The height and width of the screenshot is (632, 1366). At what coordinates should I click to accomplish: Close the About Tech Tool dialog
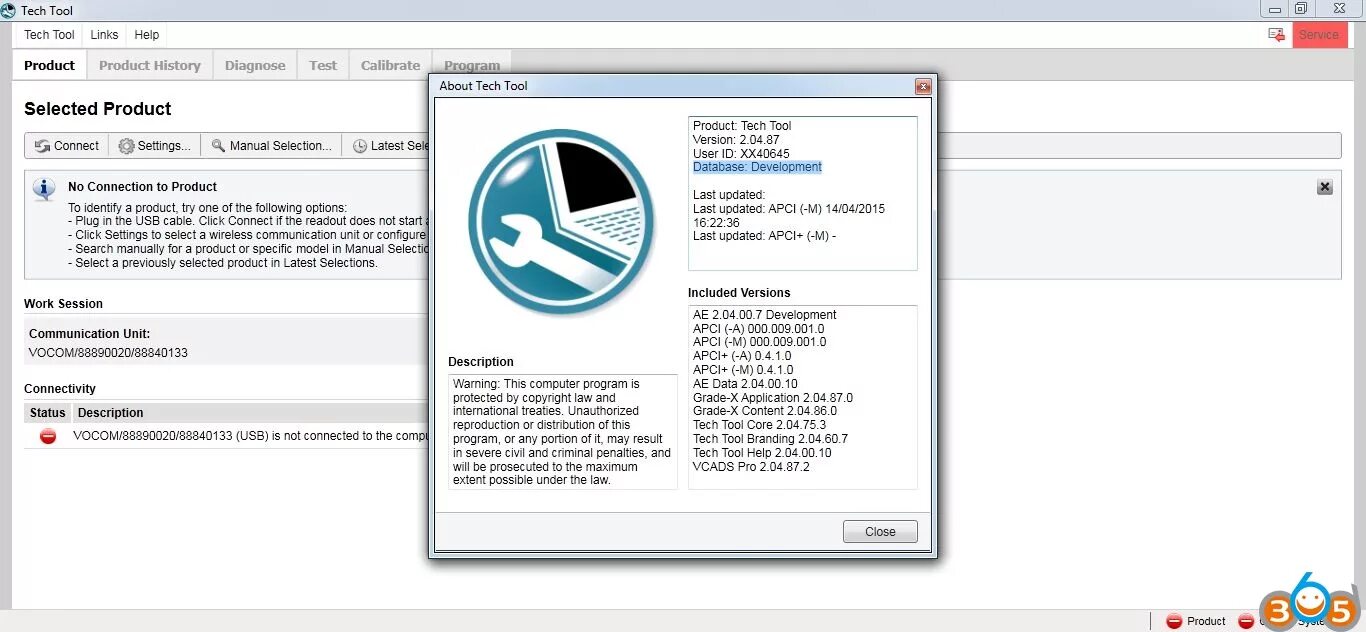(x=880, y=532)
